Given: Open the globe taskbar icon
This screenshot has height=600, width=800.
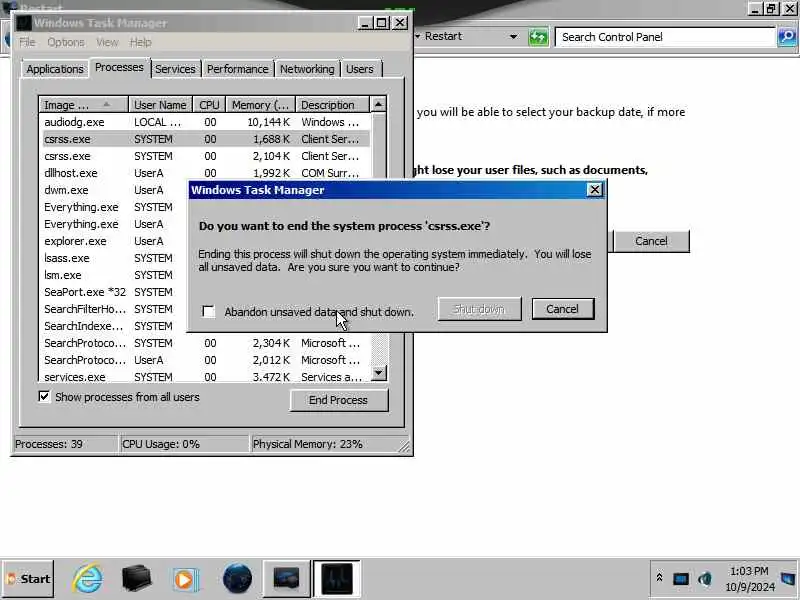Looking at the screenshot, I should (x=237, y=579).
